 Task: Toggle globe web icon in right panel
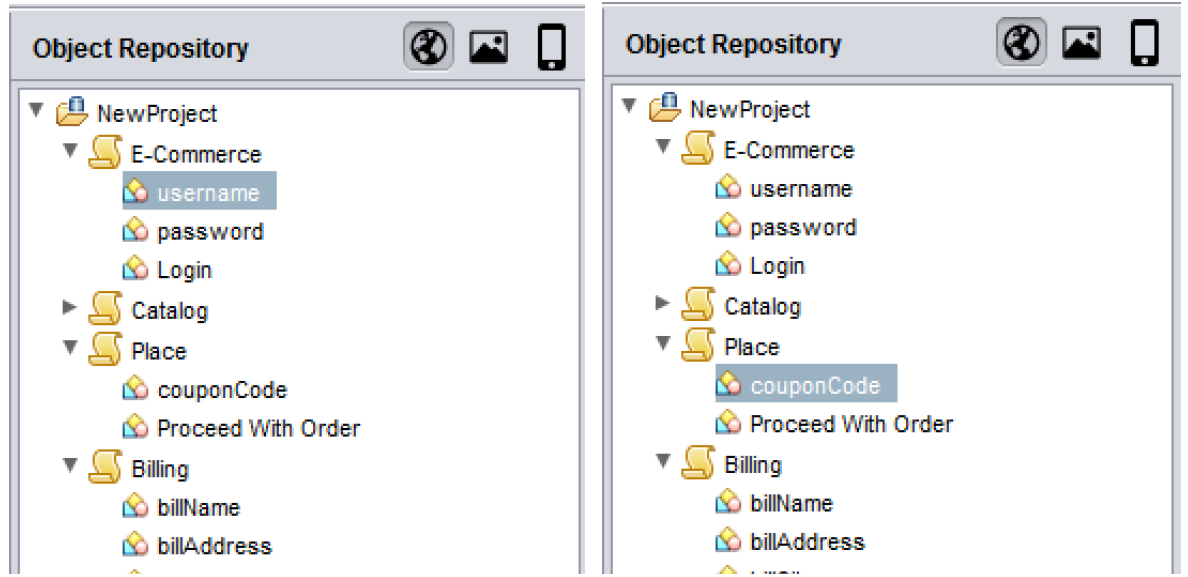click(x=1021, y=44)
